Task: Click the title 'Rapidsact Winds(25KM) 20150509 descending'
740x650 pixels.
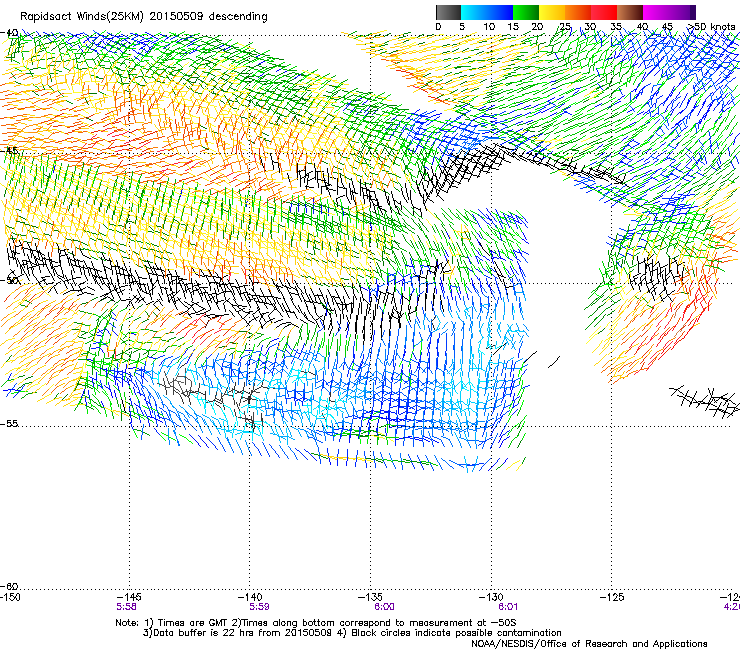Action: pyautogui.click(x=143, y=17)
